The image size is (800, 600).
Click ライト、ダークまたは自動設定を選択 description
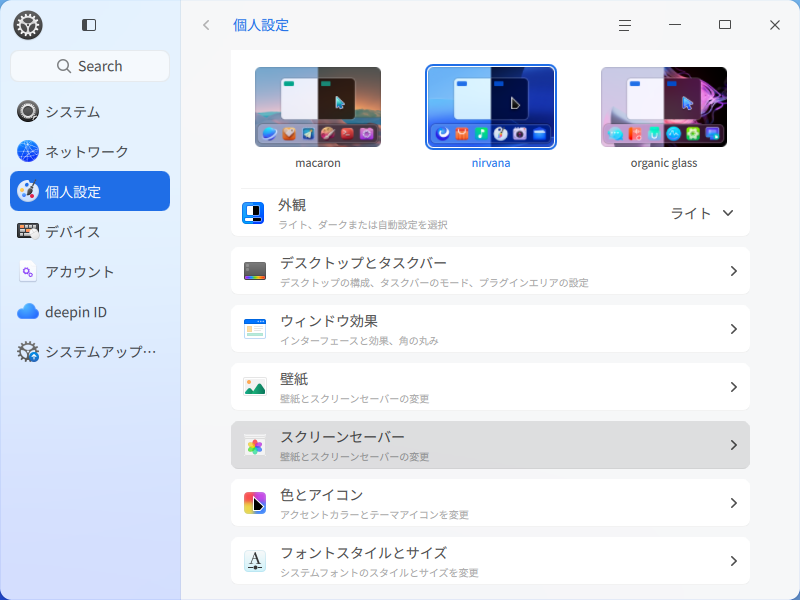pos(363,224)
